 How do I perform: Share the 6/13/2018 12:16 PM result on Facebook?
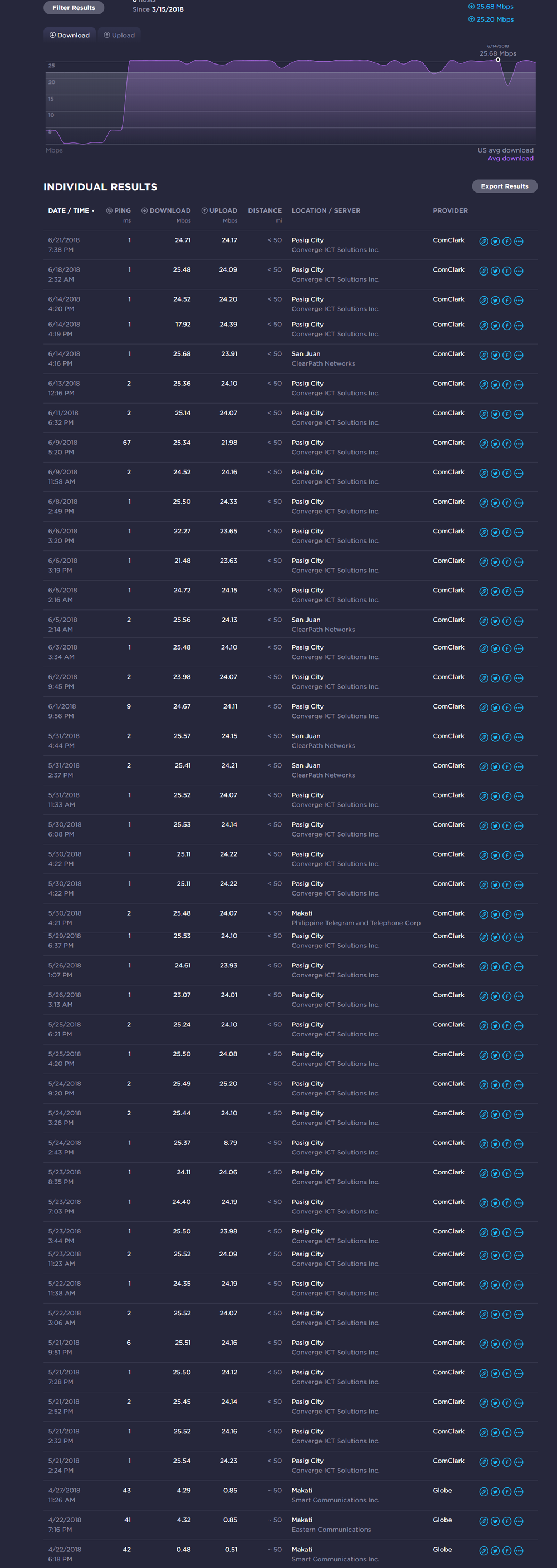pyautogui.click(x=506, y=385)
